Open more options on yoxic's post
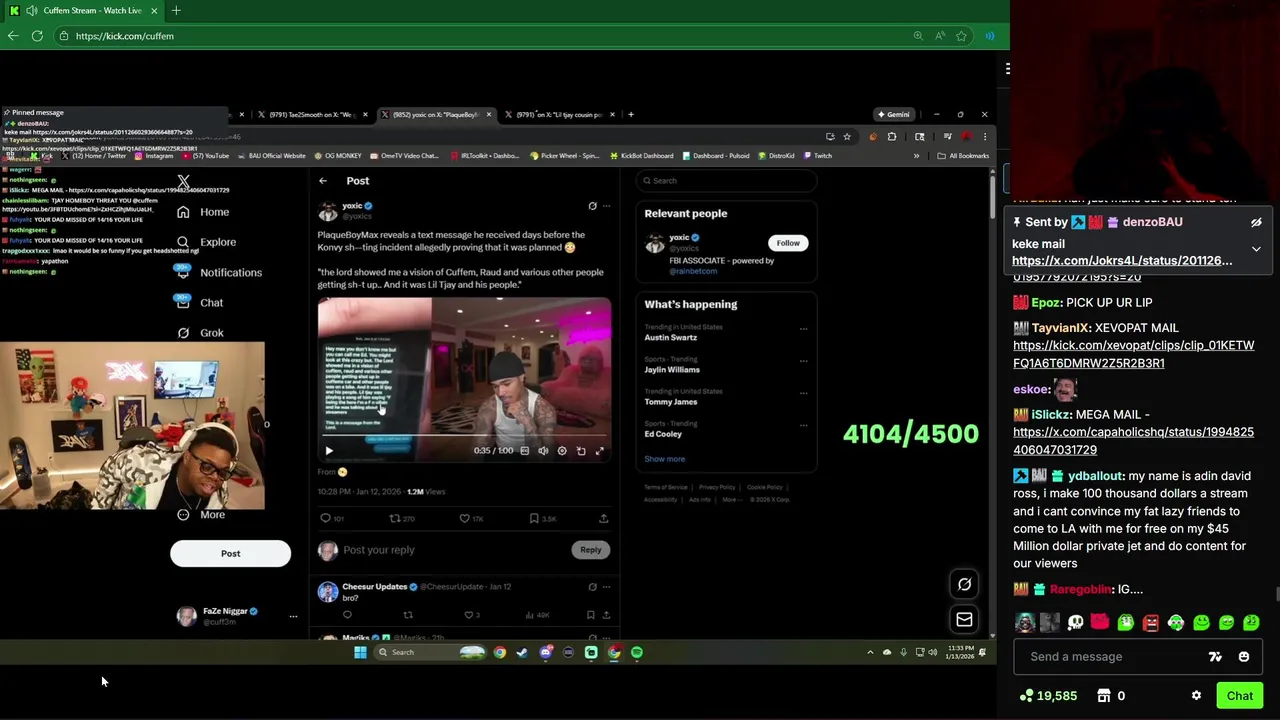The image size is (1280, 720). pos(606,206)
